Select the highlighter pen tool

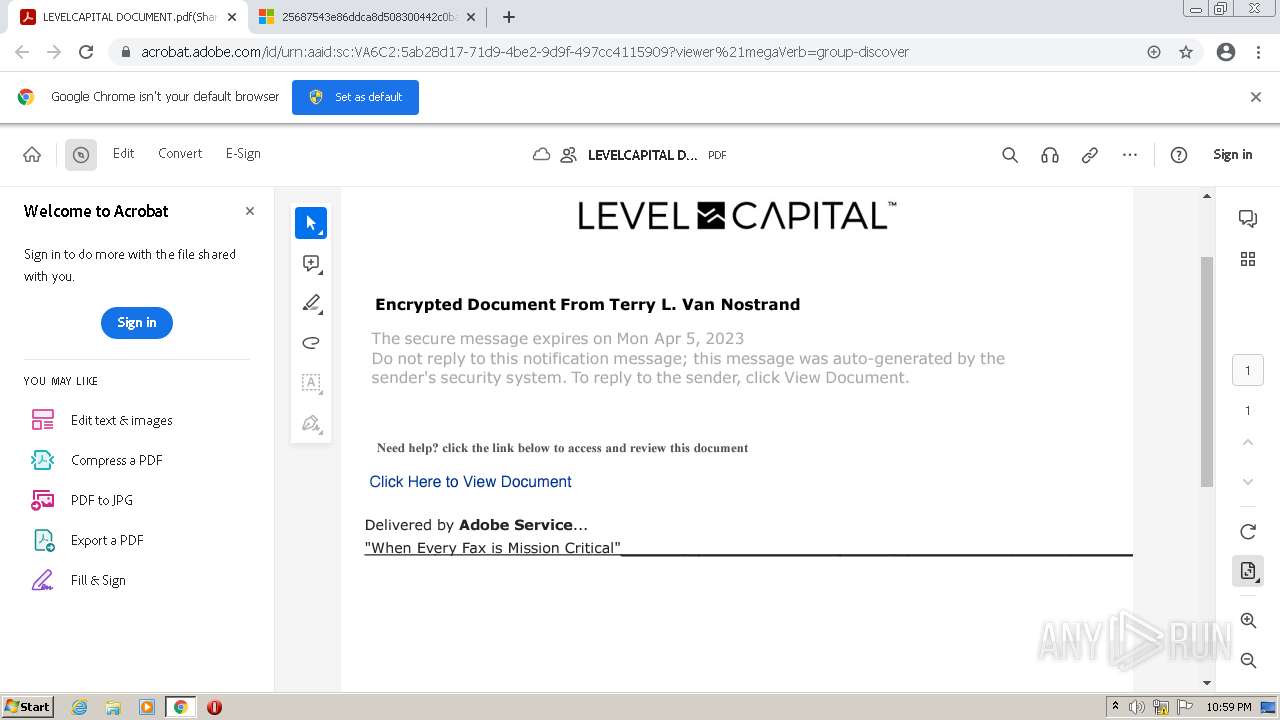[311, 303]
